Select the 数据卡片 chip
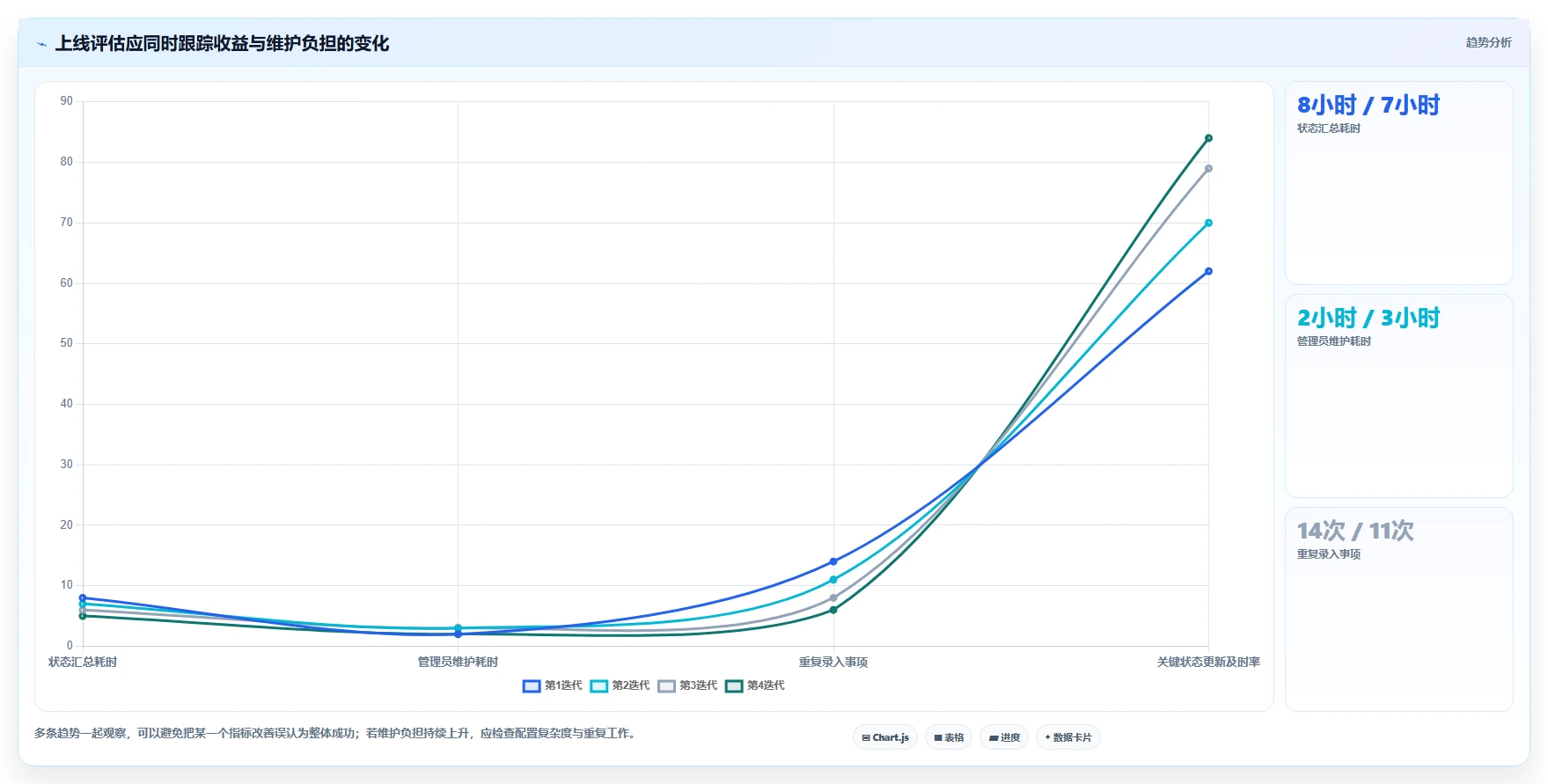Screen dimensions: 1548x784 (1068, 737)
